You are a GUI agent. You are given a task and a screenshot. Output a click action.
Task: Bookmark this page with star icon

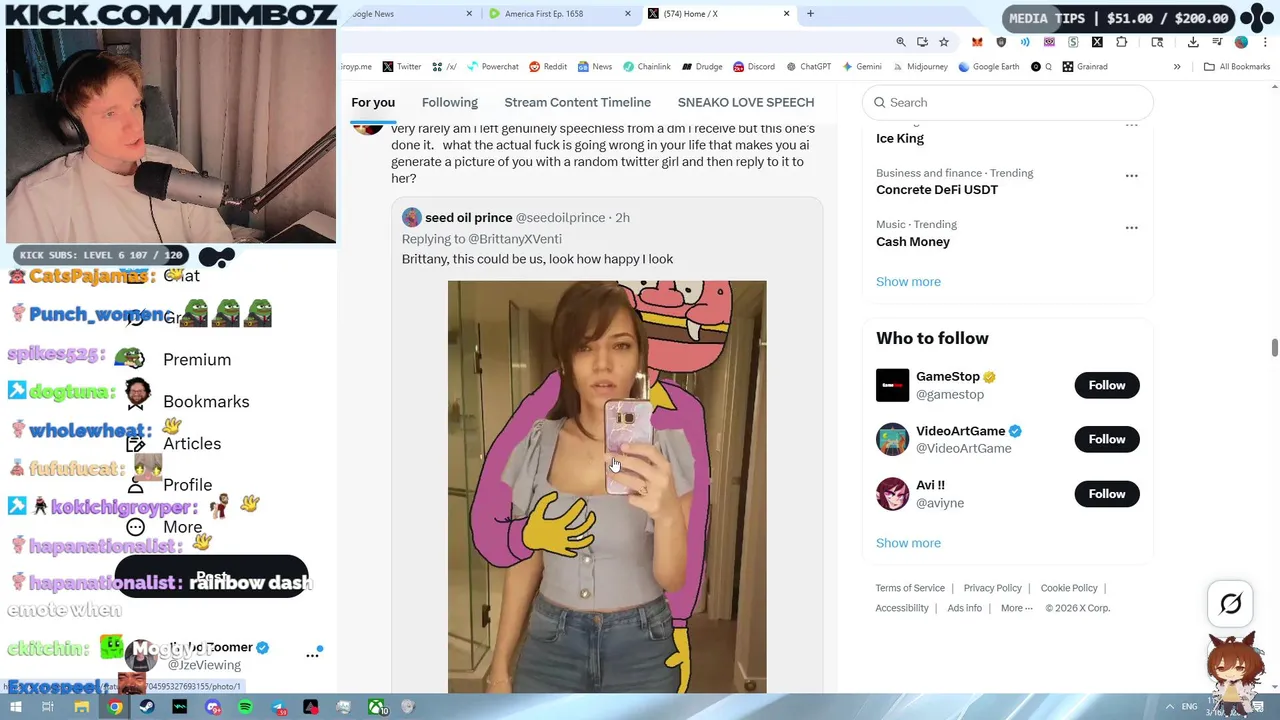(x=943, y=42)
